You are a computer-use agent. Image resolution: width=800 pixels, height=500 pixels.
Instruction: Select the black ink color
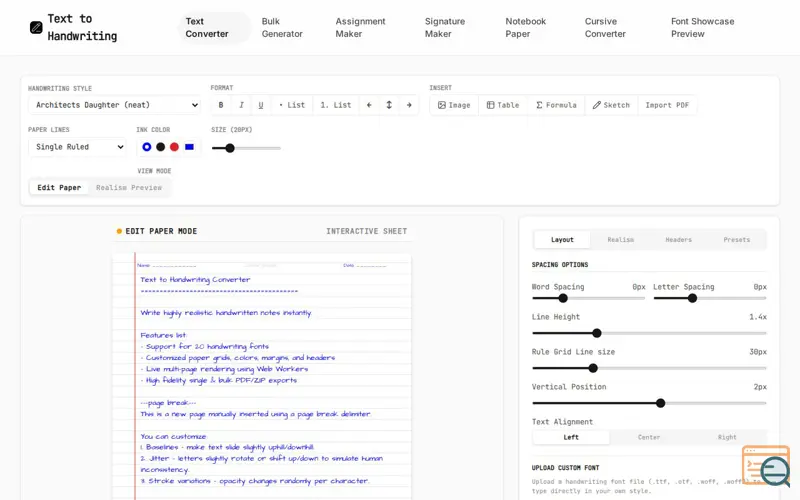(x=161, y=147)
